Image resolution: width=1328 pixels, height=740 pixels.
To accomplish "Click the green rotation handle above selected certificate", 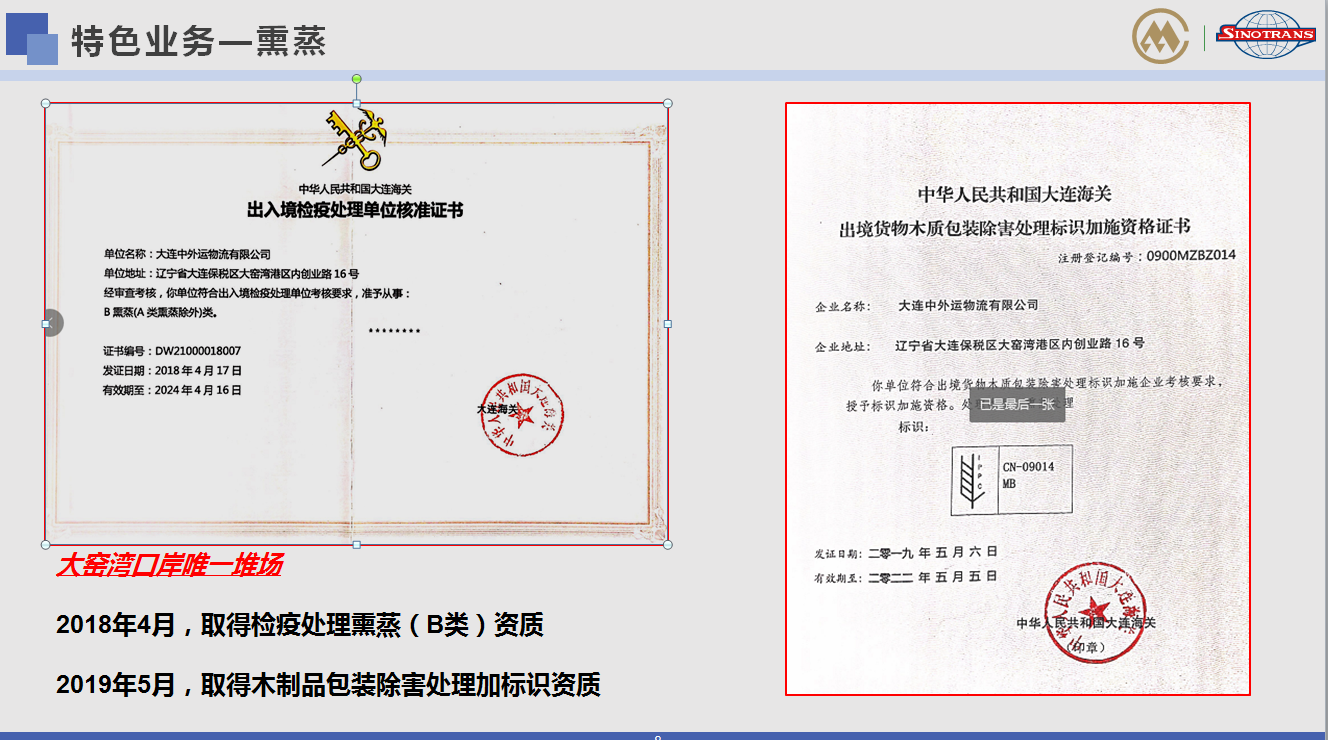I will click(x=357, y=78).
